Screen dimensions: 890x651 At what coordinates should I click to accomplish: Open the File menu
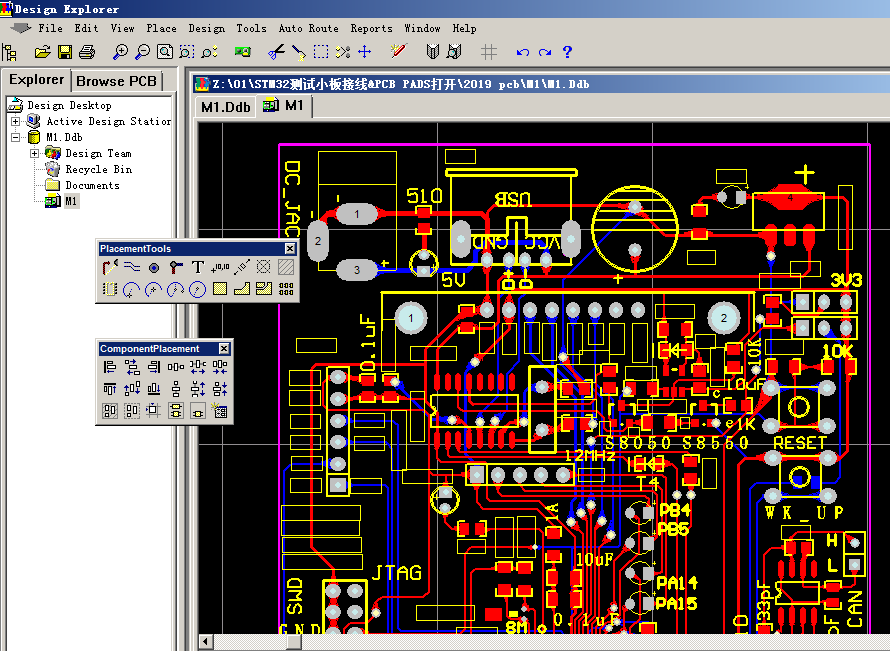tap(51, 28)
